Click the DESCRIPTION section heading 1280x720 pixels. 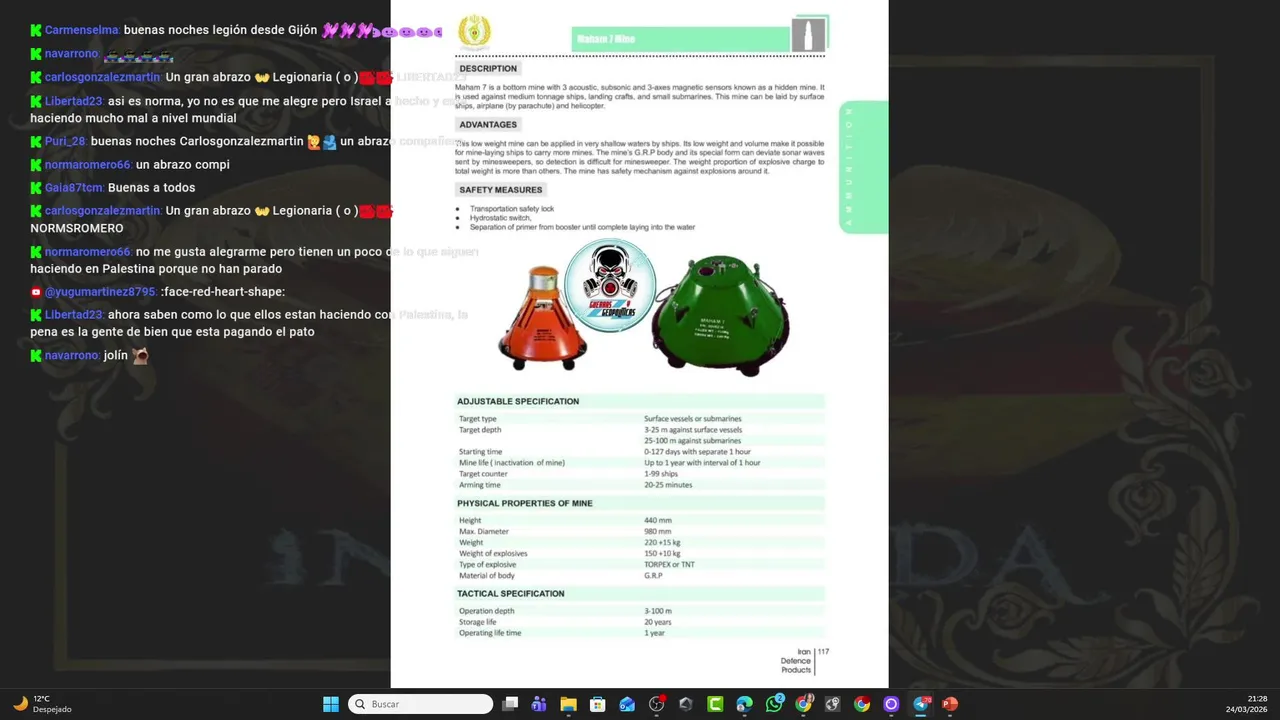pos(488,69)
